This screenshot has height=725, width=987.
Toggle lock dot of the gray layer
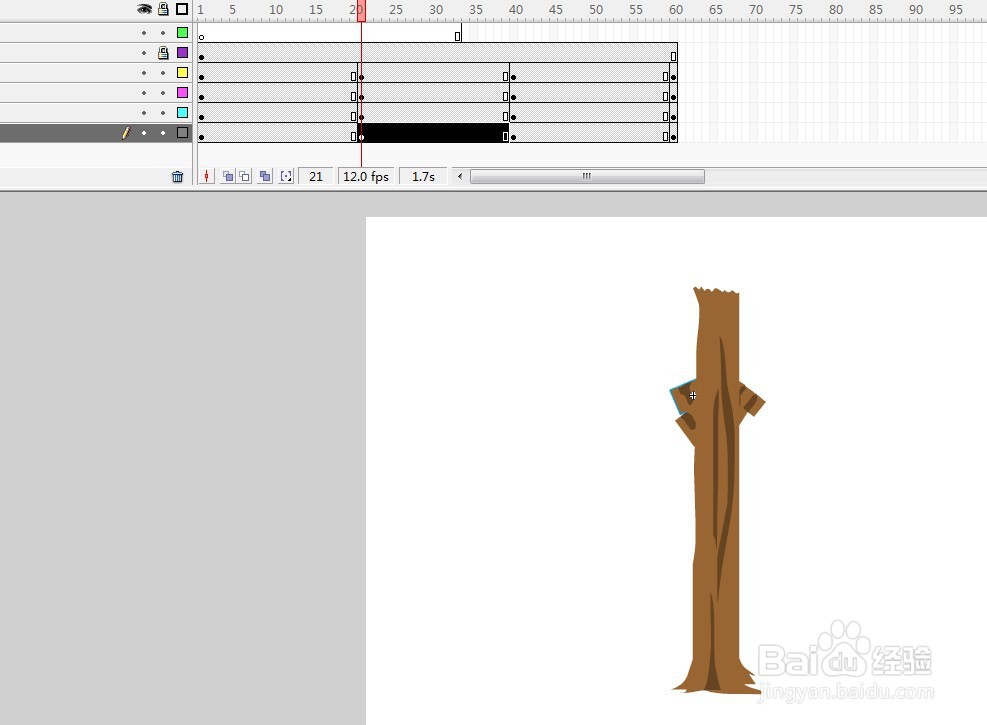163,133
